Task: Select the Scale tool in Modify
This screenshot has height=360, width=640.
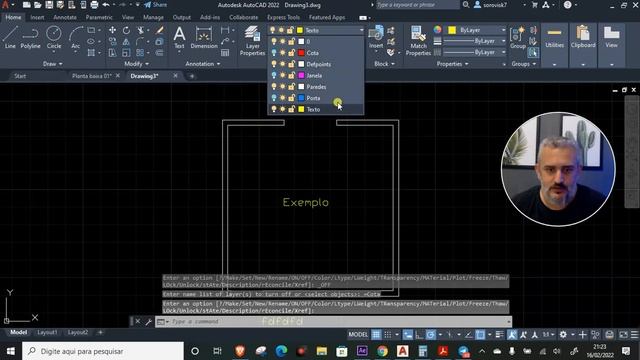Action: (x=126, y=53)
